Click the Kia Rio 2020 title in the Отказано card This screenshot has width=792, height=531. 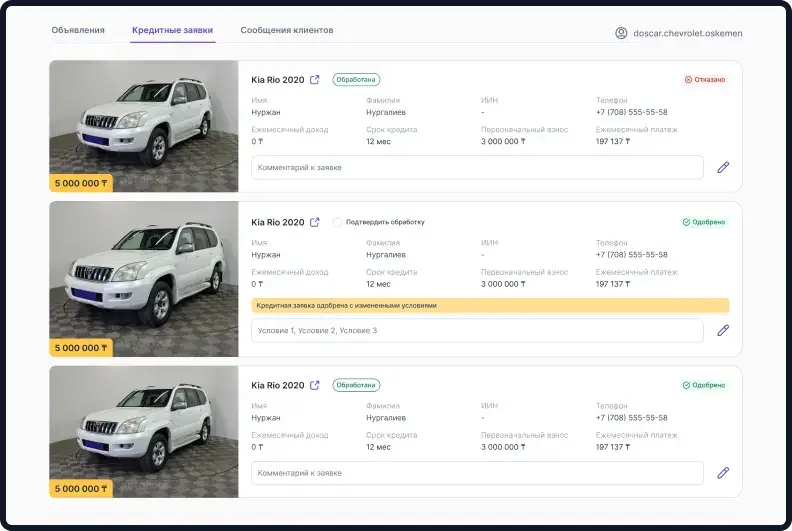[x=277, y=80]
